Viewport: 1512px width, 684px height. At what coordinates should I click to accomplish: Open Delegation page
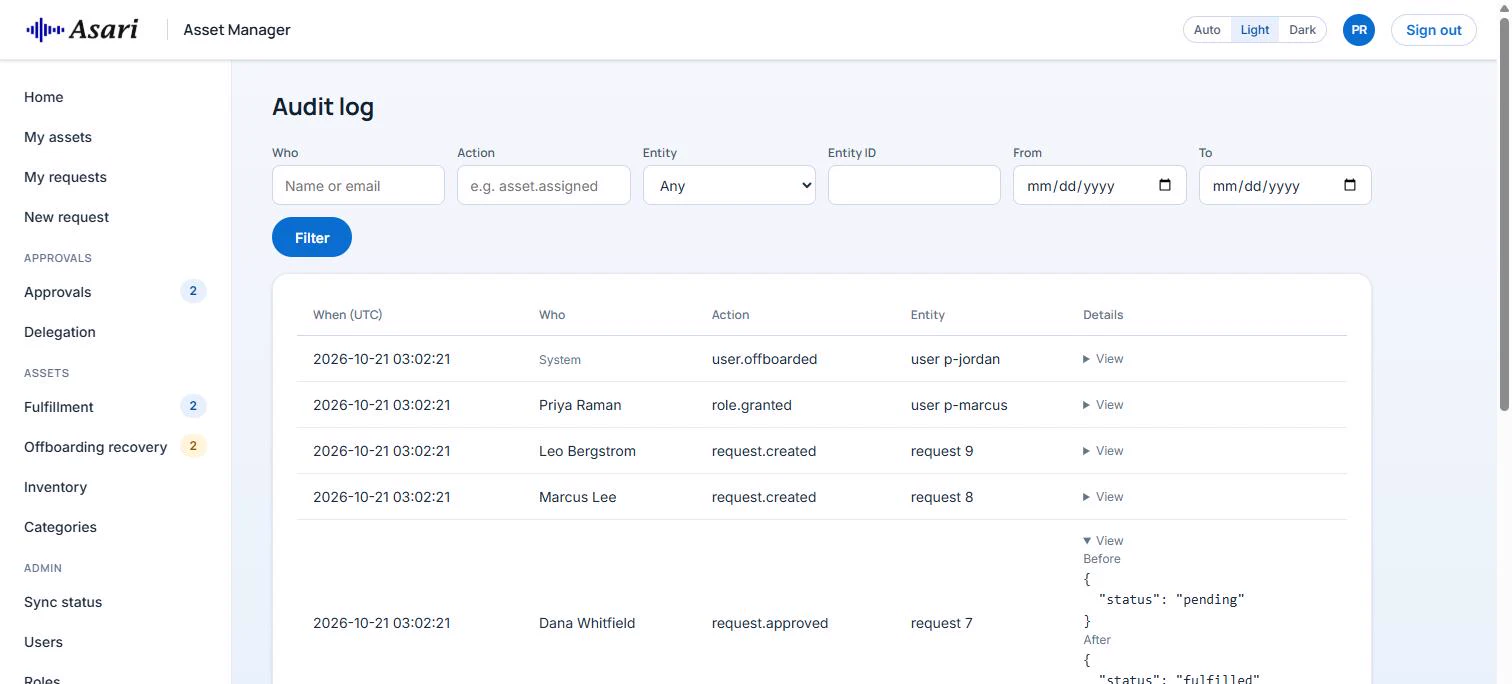[x=60, y=332]
